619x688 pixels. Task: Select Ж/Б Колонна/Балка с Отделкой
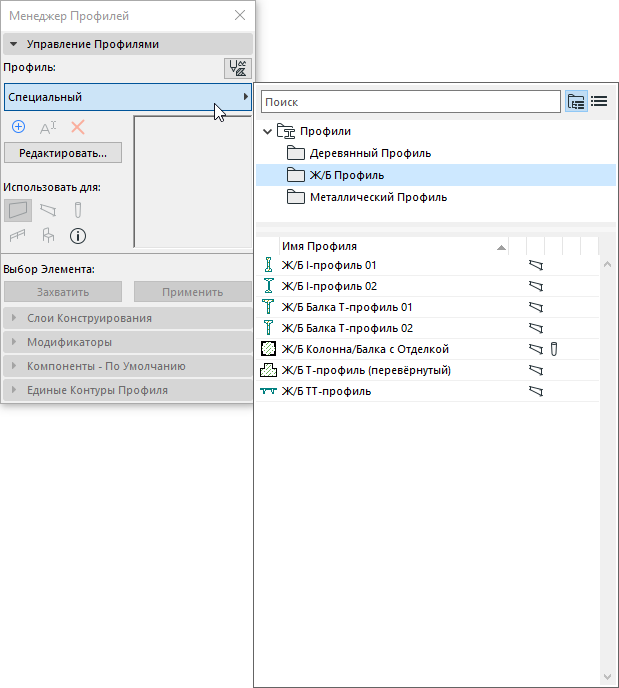(428, 349)
